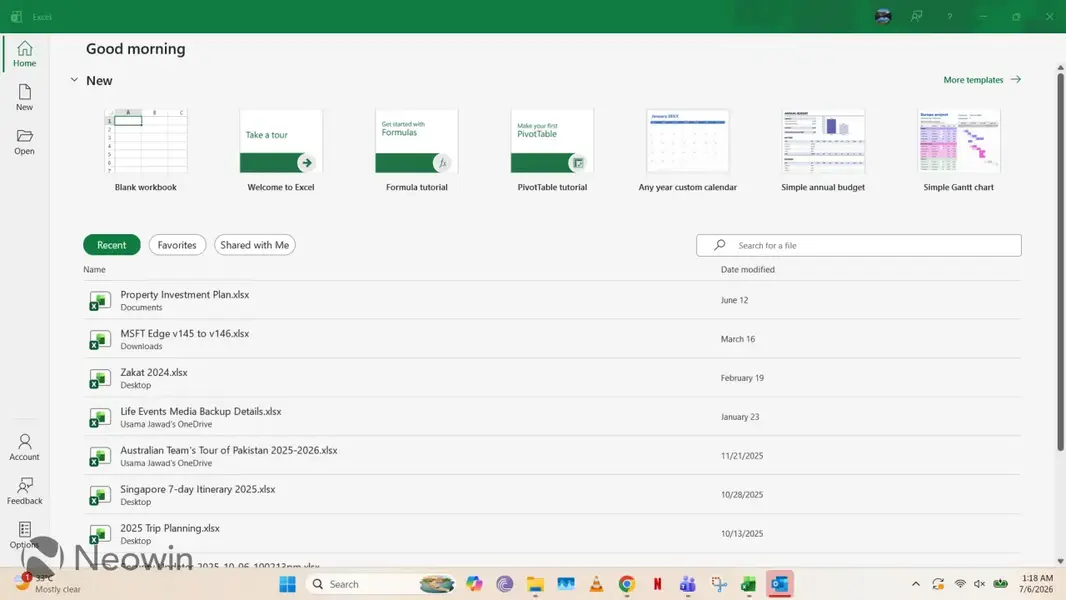Select Simple annual budget template
The height and width of the screenshot is (600, 1066).
click(823, 150)
